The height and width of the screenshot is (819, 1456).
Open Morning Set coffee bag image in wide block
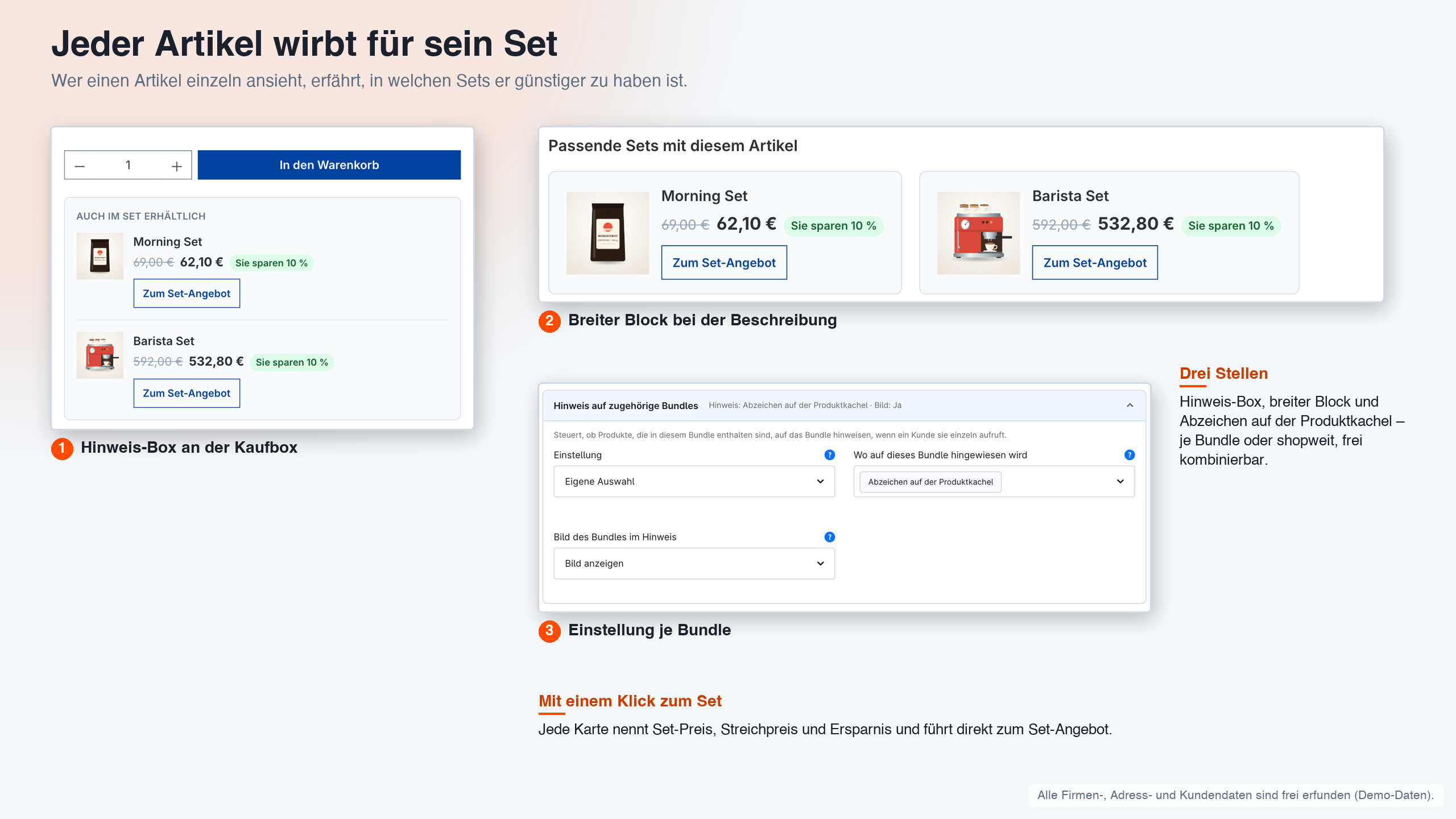tap(607, 233)
